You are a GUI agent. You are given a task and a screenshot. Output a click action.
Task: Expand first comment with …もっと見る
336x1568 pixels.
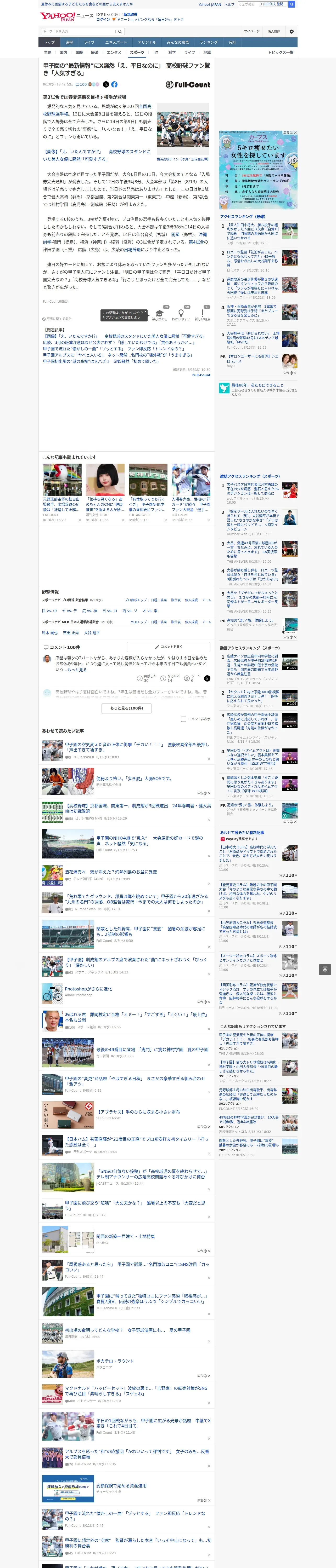coord(76,670)
